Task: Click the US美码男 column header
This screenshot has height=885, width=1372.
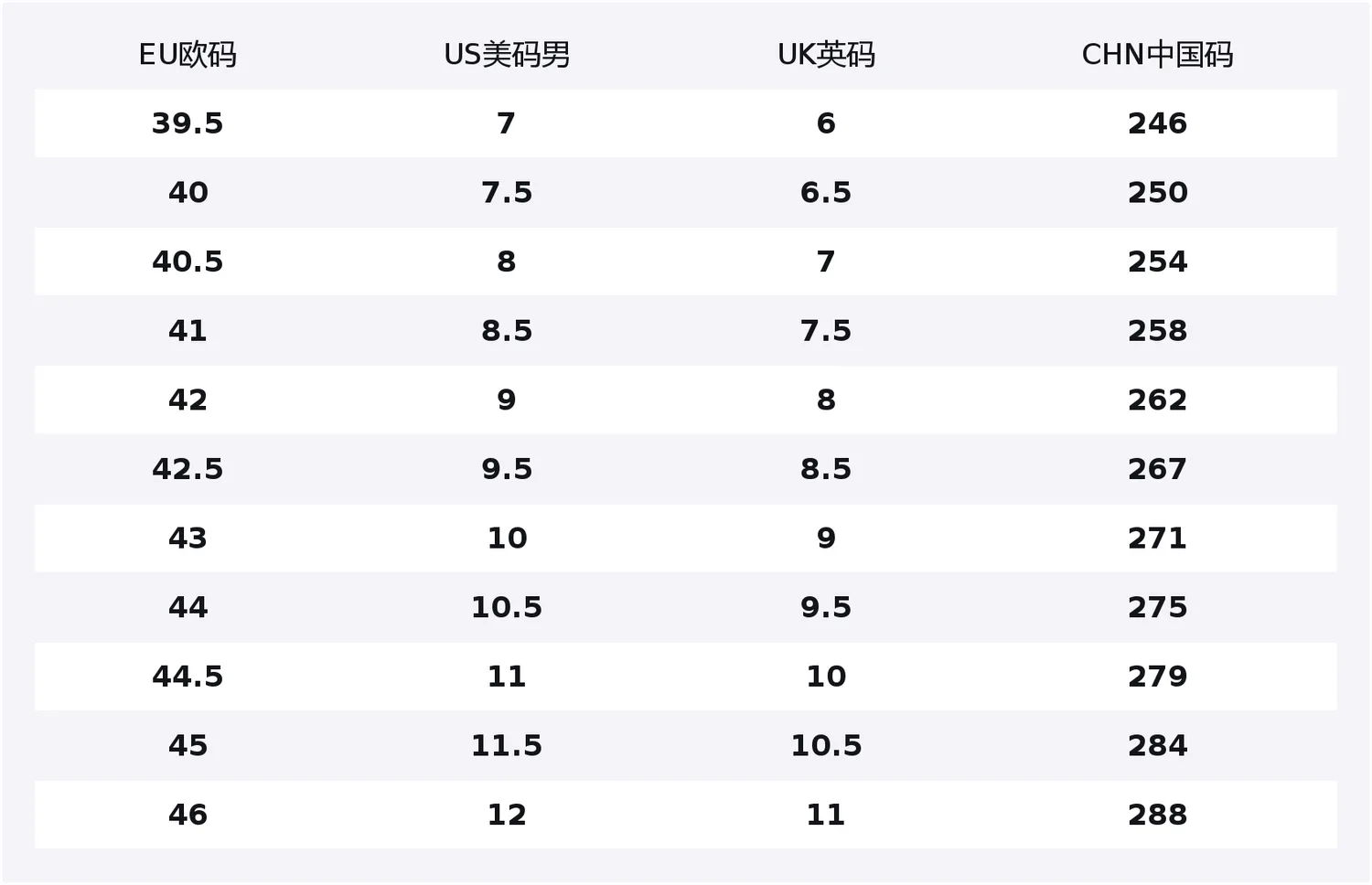Action: pyautogui.click(x=507, y=55)
